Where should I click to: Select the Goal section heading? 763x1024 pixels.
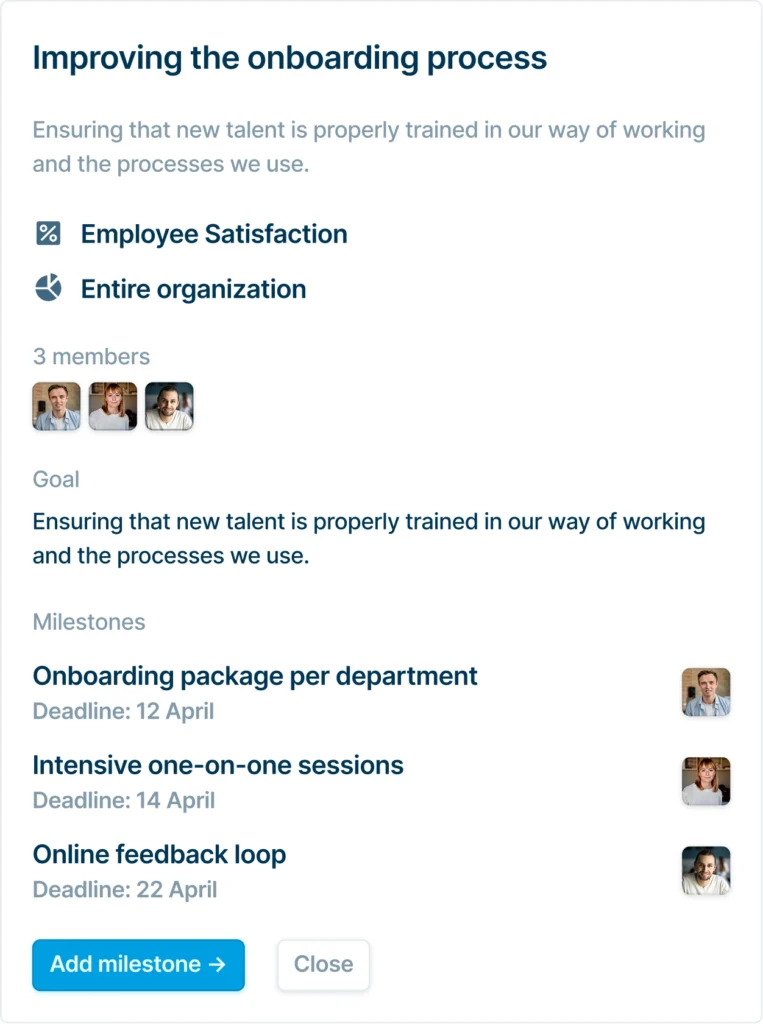tap(56, 479)
